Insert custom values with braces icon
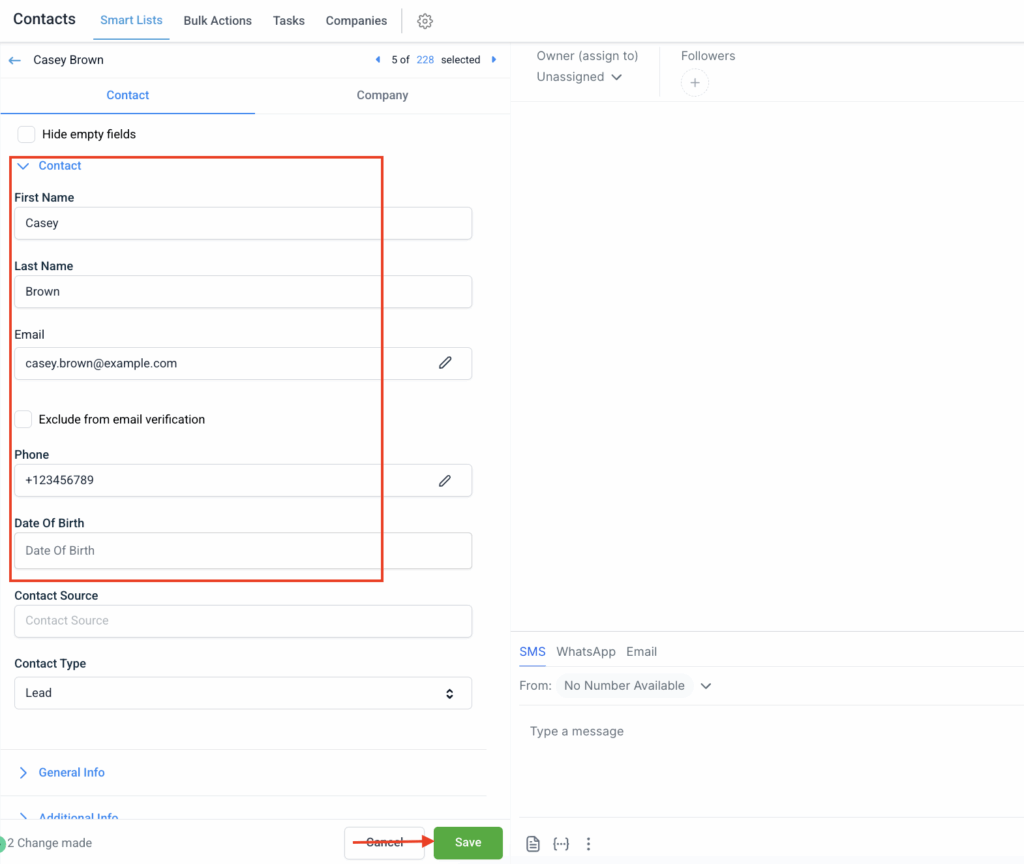The height and width of the screenshot is (864, 1024). coord(561,844)
